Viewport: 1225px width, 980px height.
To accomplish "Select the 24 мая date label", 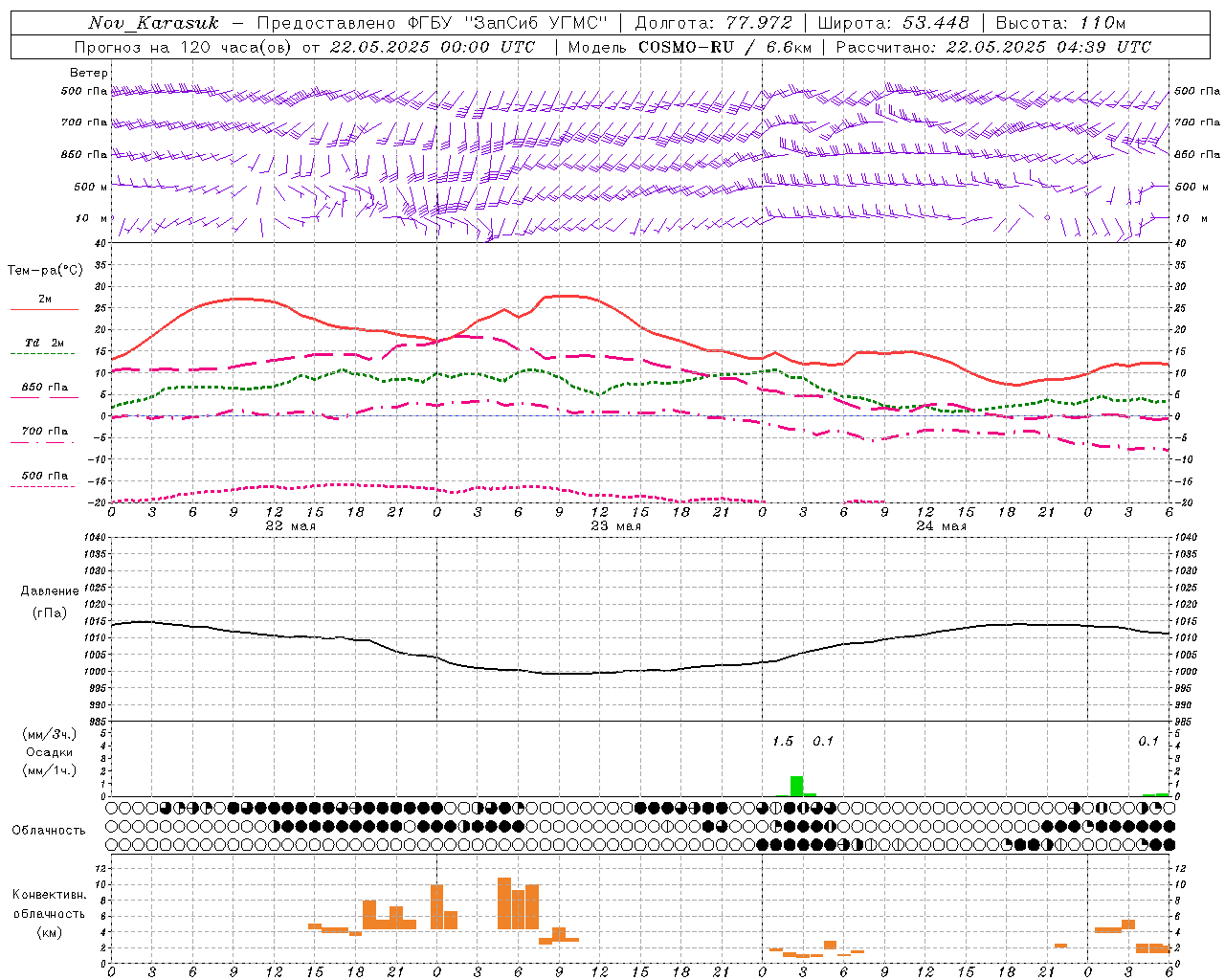I will tap(941, 525).
